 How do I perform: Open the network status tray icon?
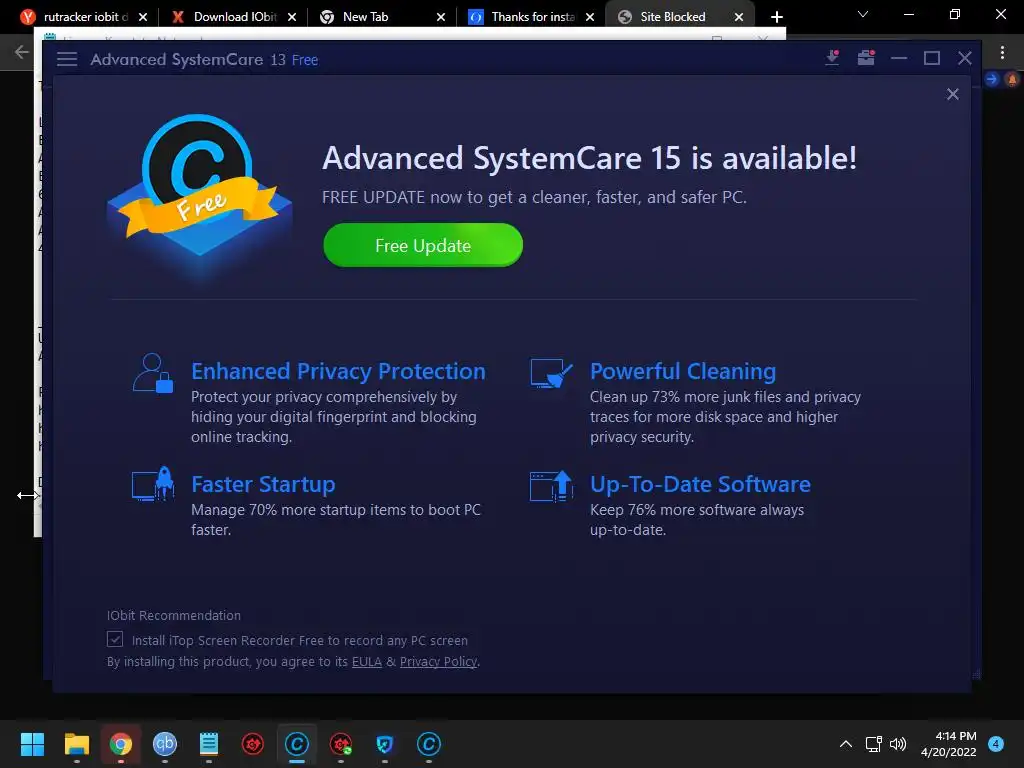click(874, 744)
